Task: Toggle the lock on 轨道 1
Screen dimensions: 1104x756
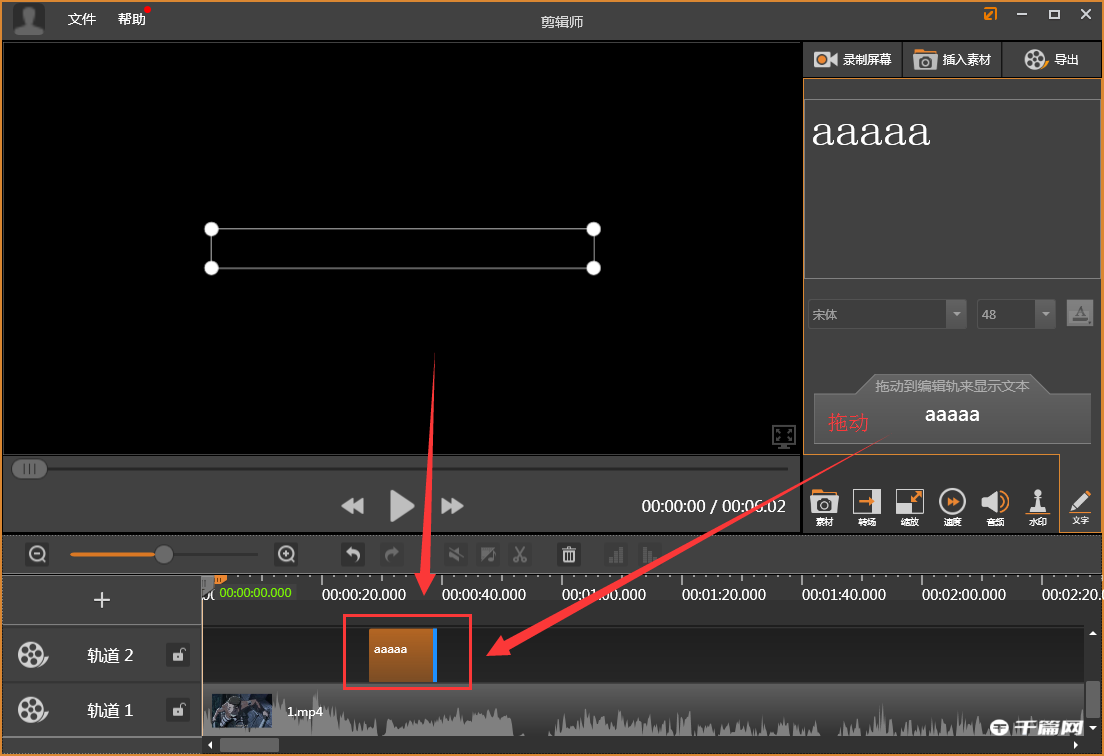Action: pos(178,710)
